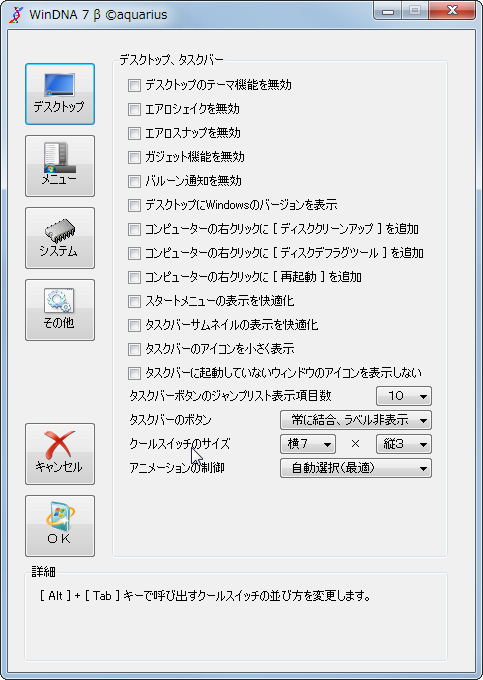
Task: Open the 縦3 height dropdown
Action: pos(404,444)
